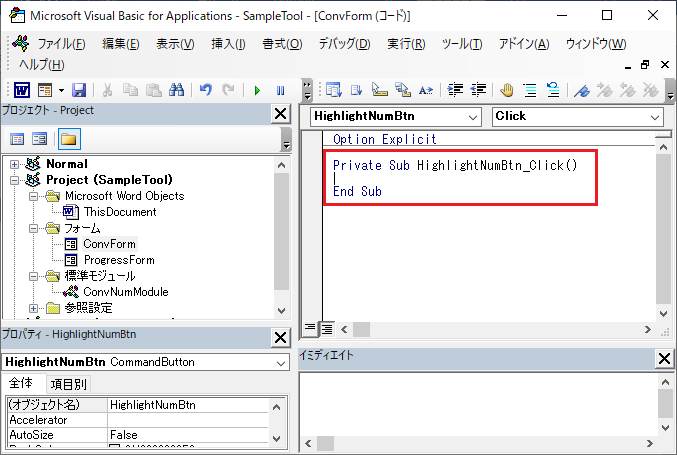The image size is (677, 455).
Task: Switch to Full Module View at code bottom
Action: pos(327,329)
